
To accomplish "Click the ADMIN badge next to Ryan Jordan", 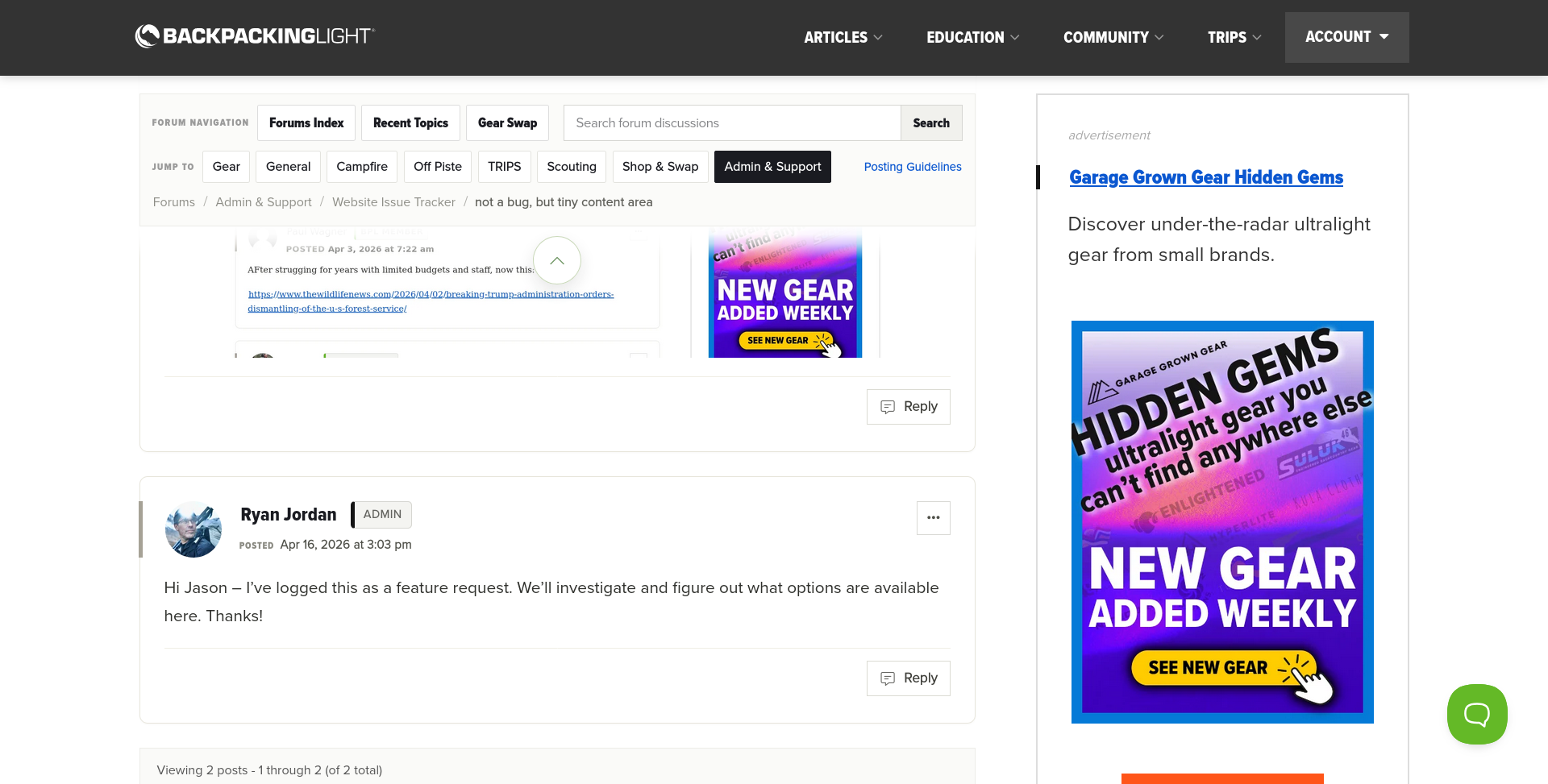I will [382, 515].
